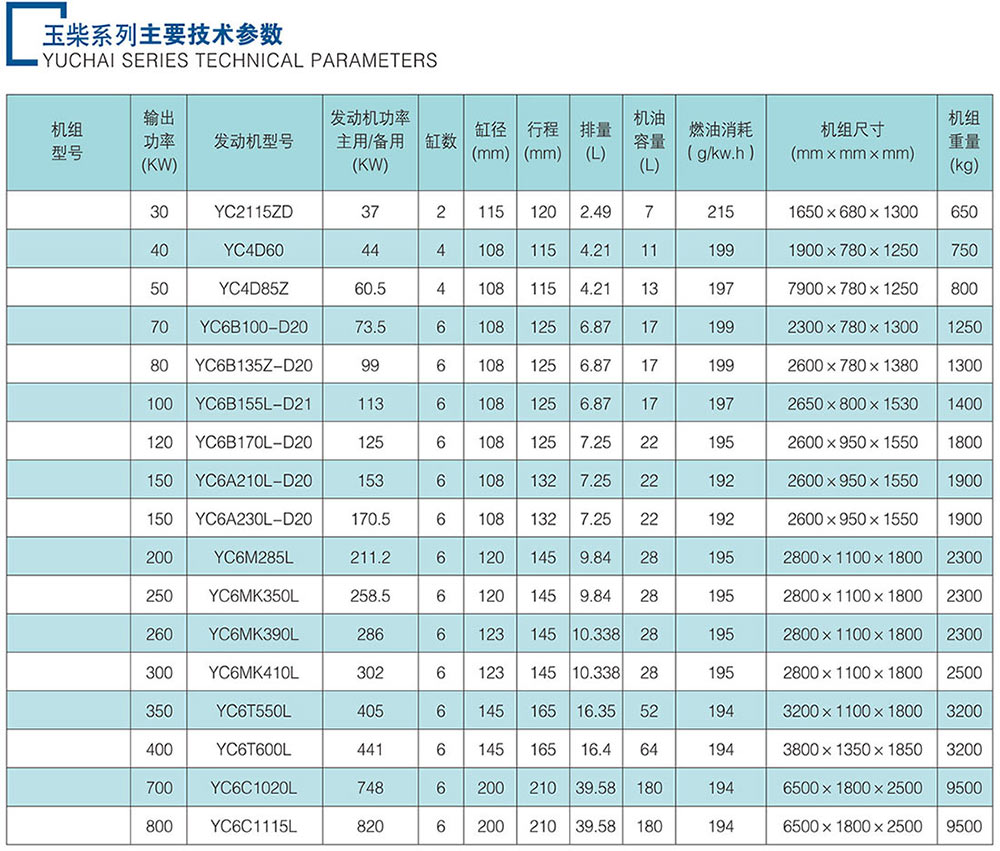Click engine model "YC4D85Z"
Screen dimensions: 1000x851
pyautogui.click(x=254, y=288)
